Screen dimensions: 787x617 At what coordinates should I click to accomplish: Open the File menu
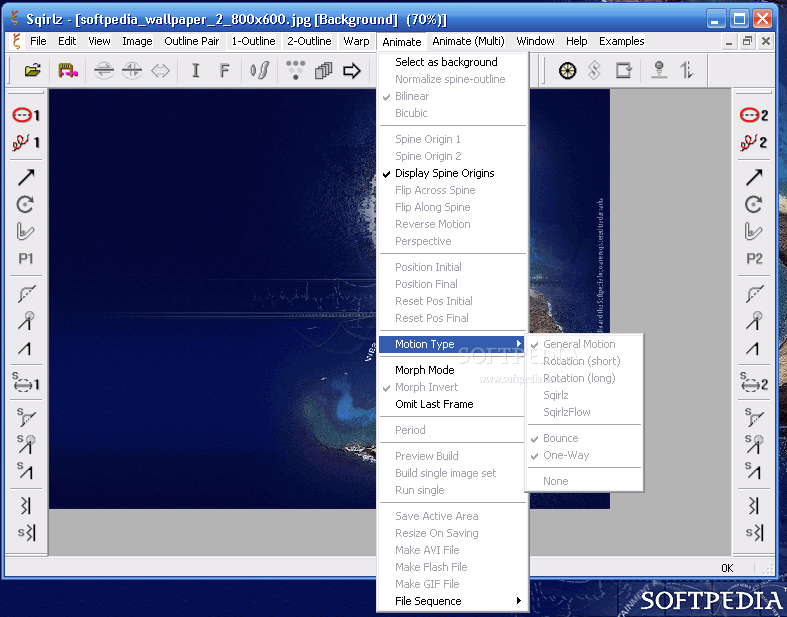tap(38, 41)
